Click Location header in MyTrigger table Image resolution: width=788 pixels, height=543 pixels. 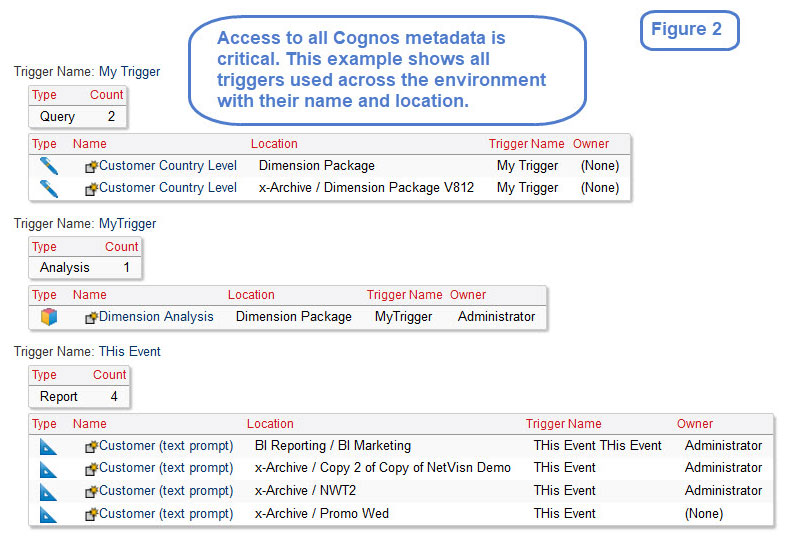click(x=251, y=295)
